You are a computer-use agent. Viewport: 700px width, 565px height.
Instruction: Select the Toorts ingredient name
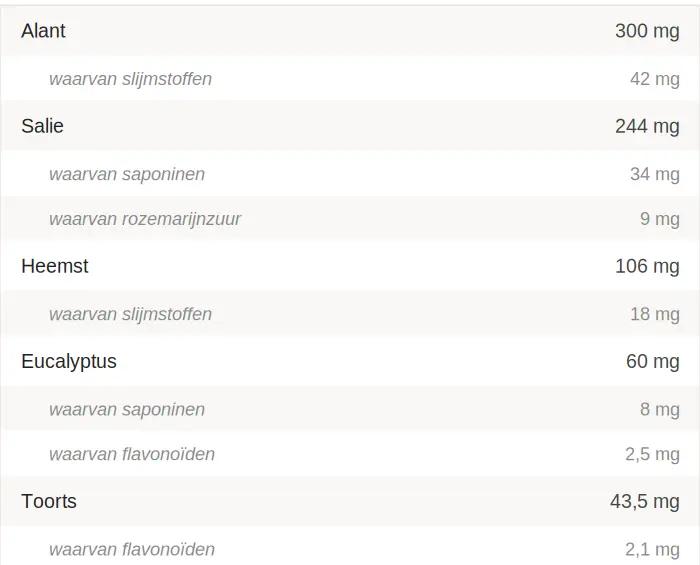click(49, 501)
